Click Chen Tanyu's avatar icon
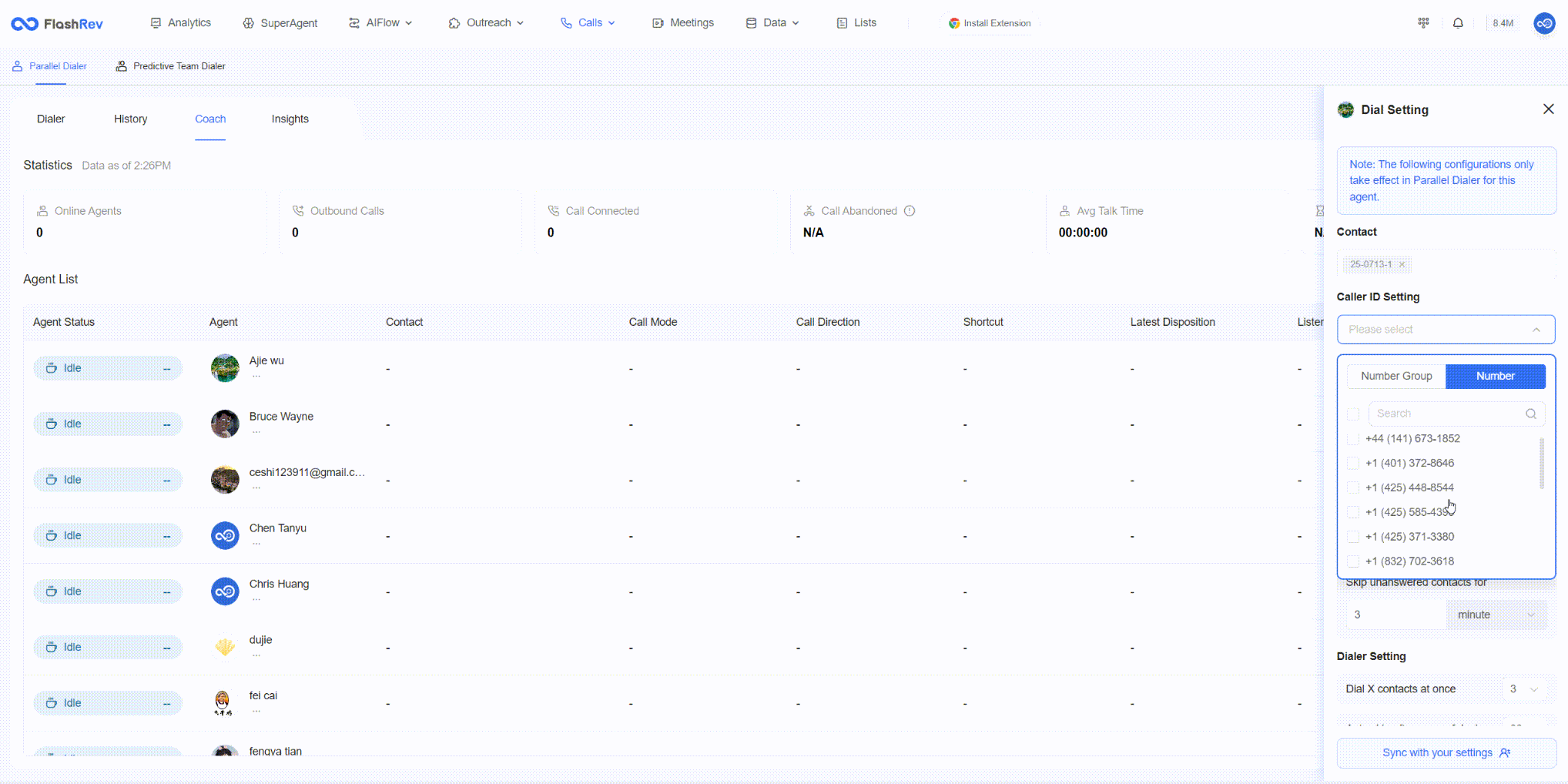Screen dimensions: 1568x784 click(225, 535)
